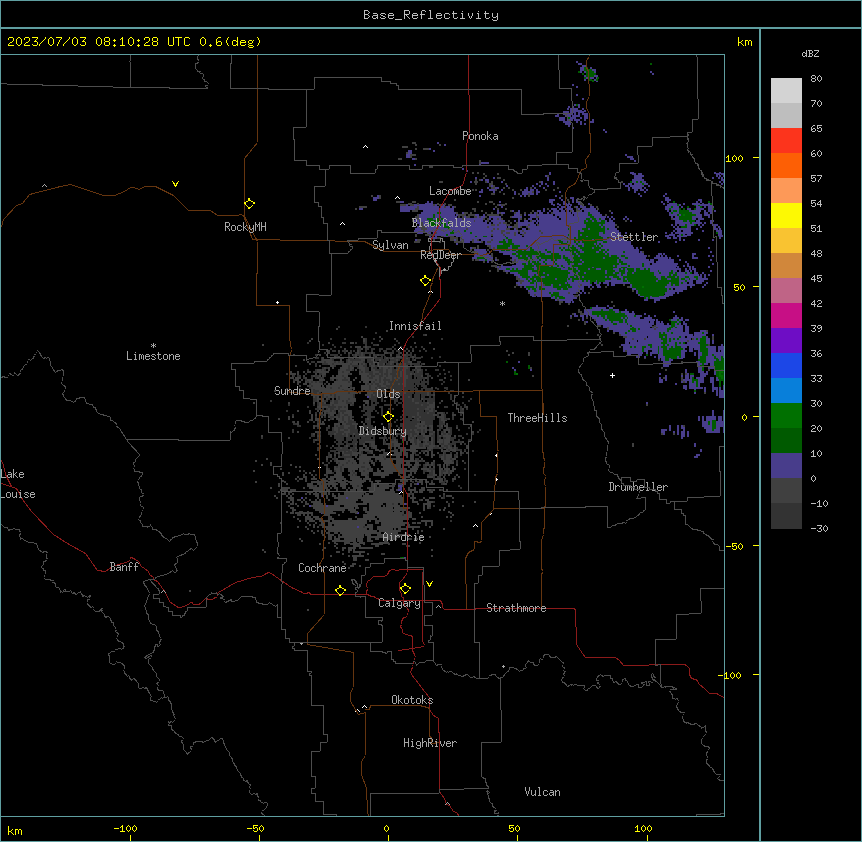Click the asterisk marker above Limestone

pos(153,346)
